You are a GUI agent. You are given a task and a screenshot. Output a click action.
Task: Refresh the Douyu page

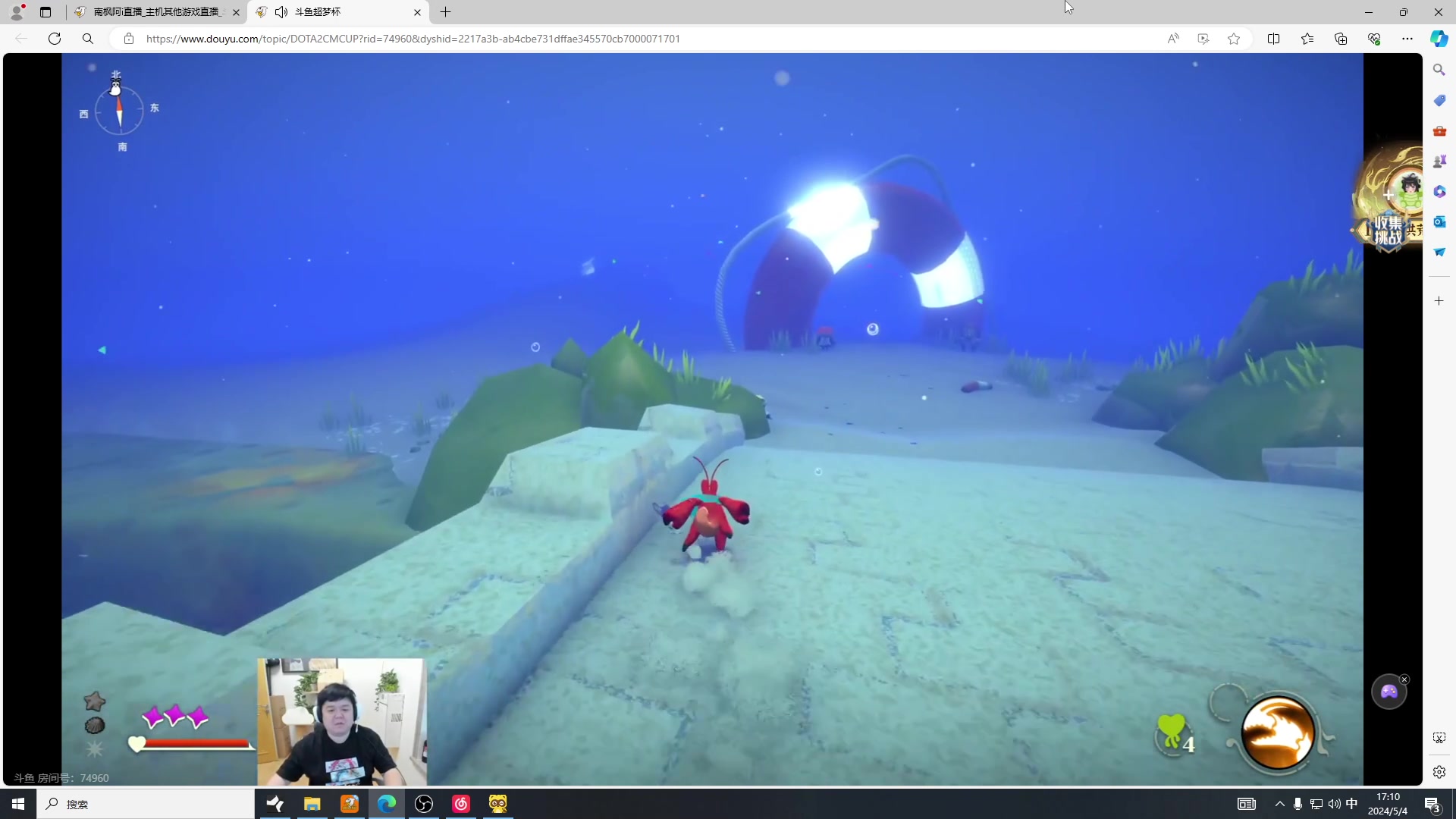55,39
